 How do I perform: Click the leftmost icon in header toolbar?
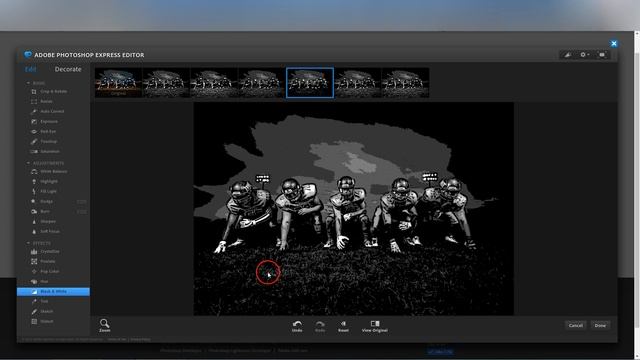tap(568, 55)
